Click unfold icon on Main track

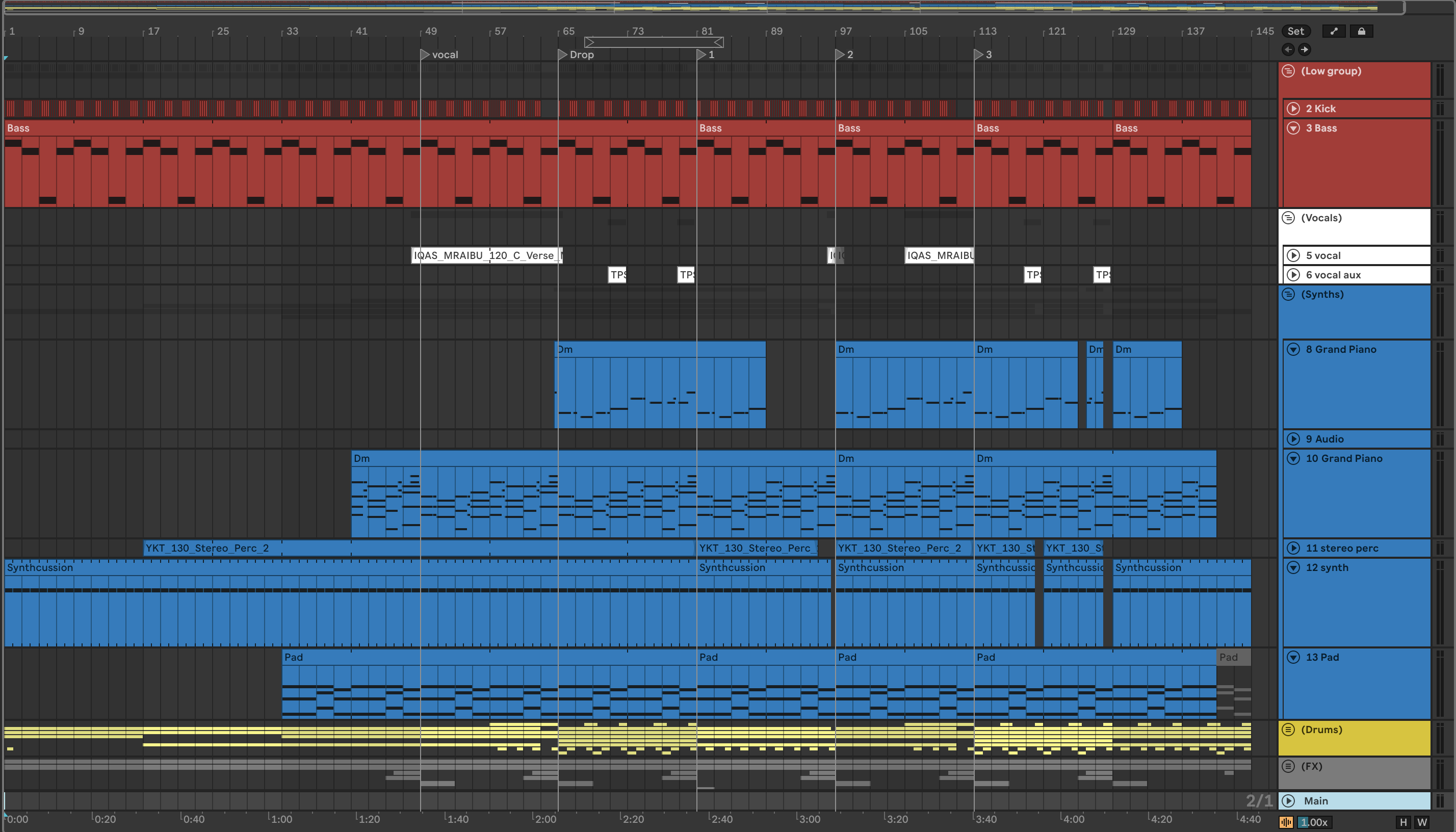click(1288, 800)
